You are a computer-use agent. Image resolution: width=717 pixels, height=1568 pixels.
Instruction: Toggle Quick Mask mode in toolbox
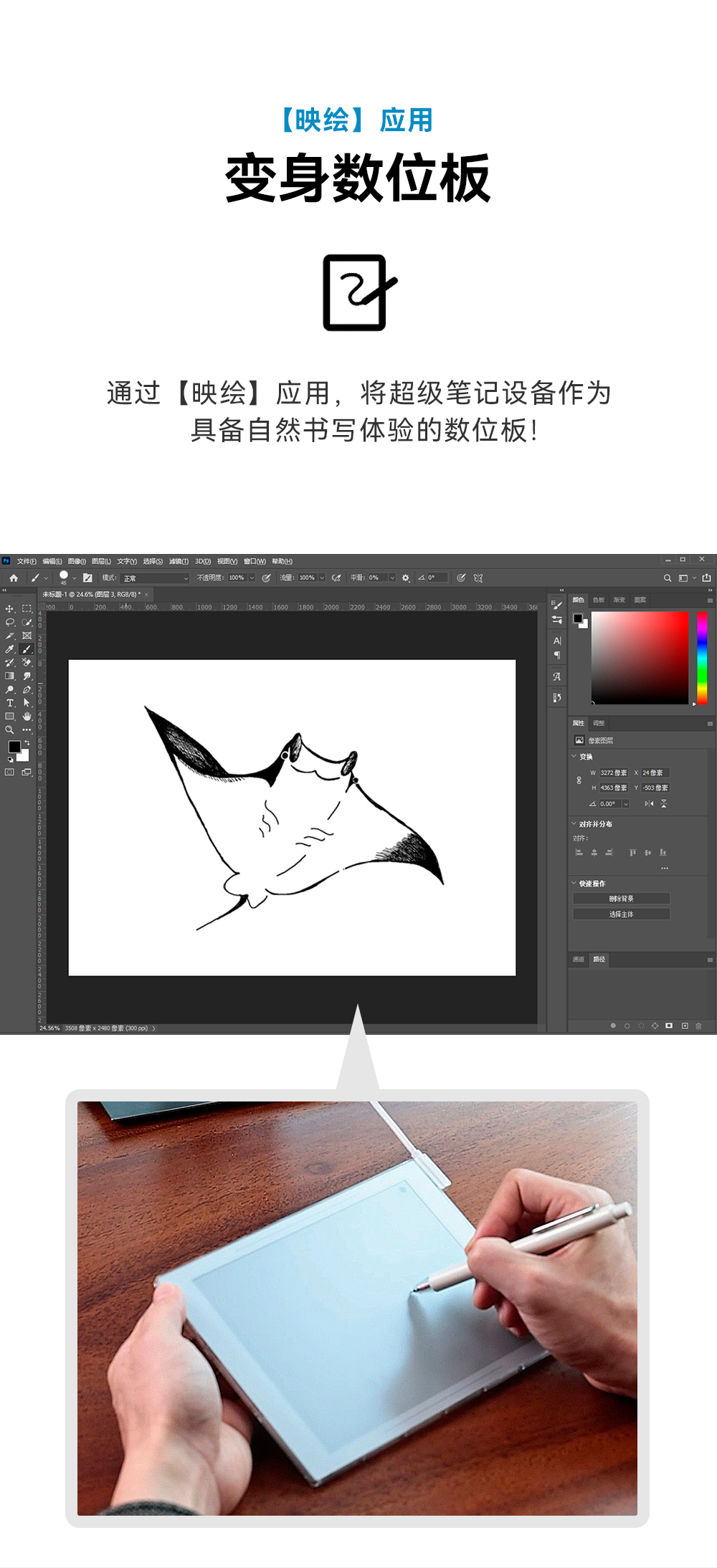[x=10, y=772]
